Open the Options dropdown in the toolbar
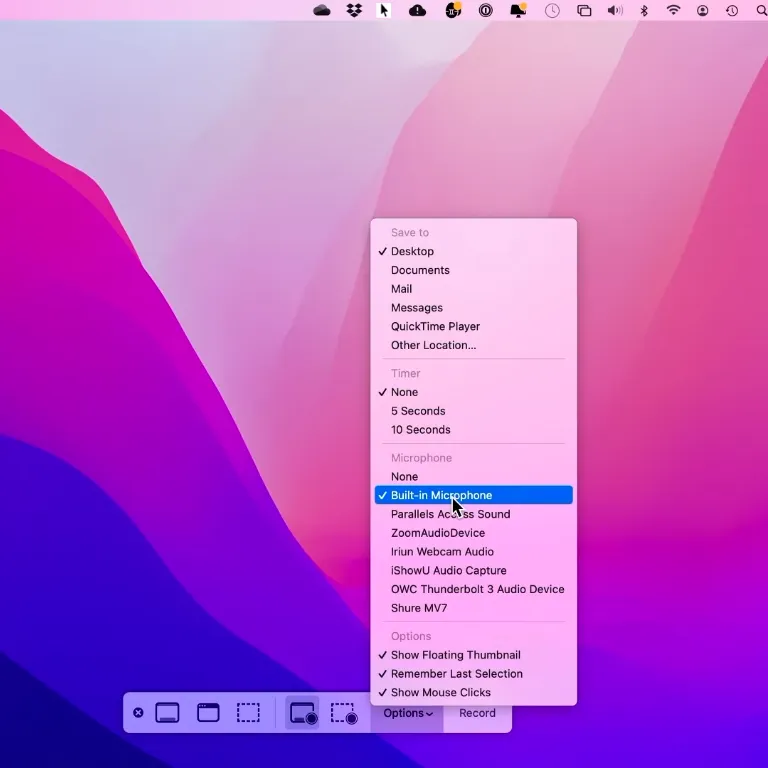The width and height of the screenshot is (768, 768). pos(408,713)
